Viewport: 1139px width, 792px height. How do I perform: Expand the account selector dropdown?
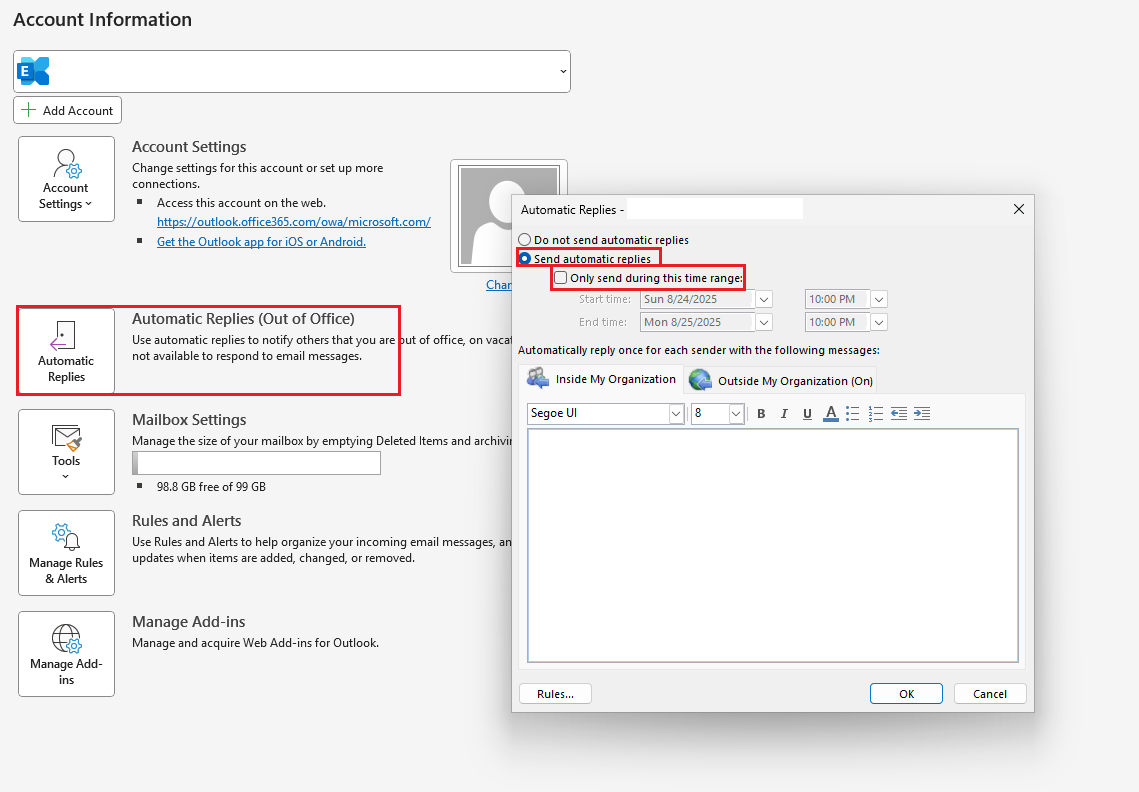[x=563, y=71]
